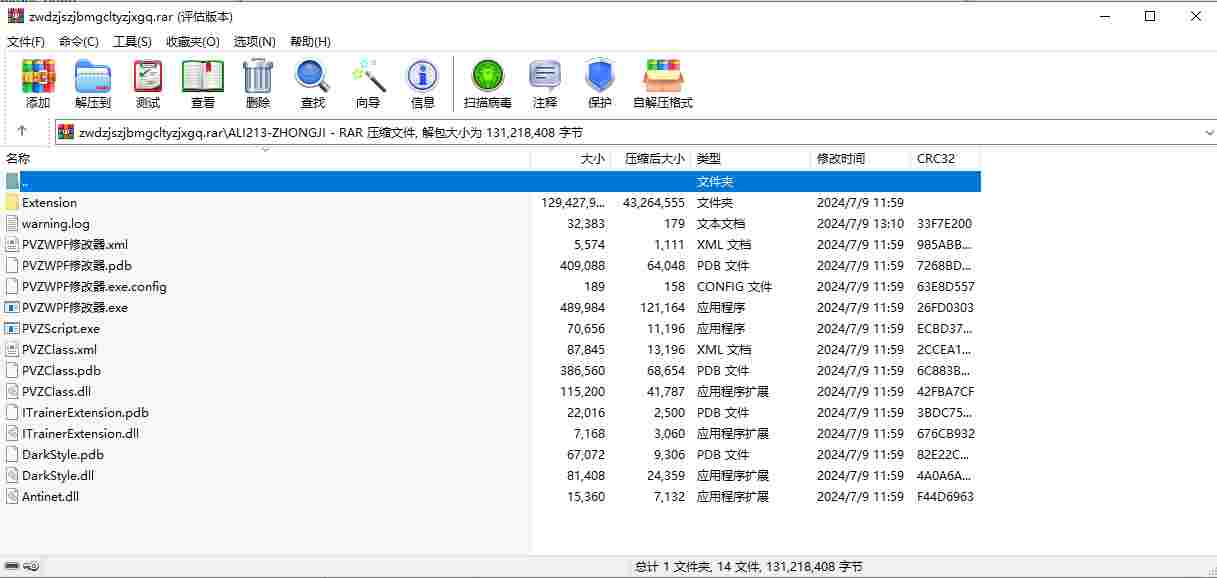Click the 添加 (Add) toolbar icon
1217x578 pixels.
coord(38,75)
